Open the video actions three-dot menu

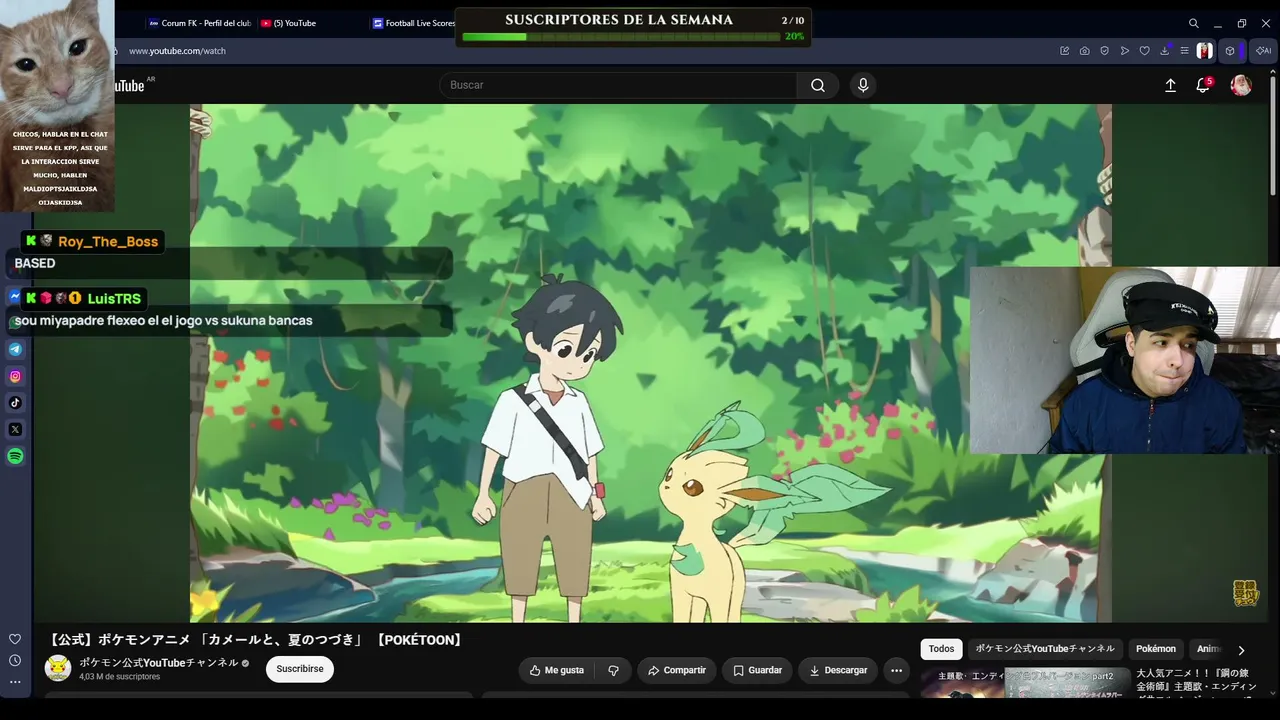896,670
